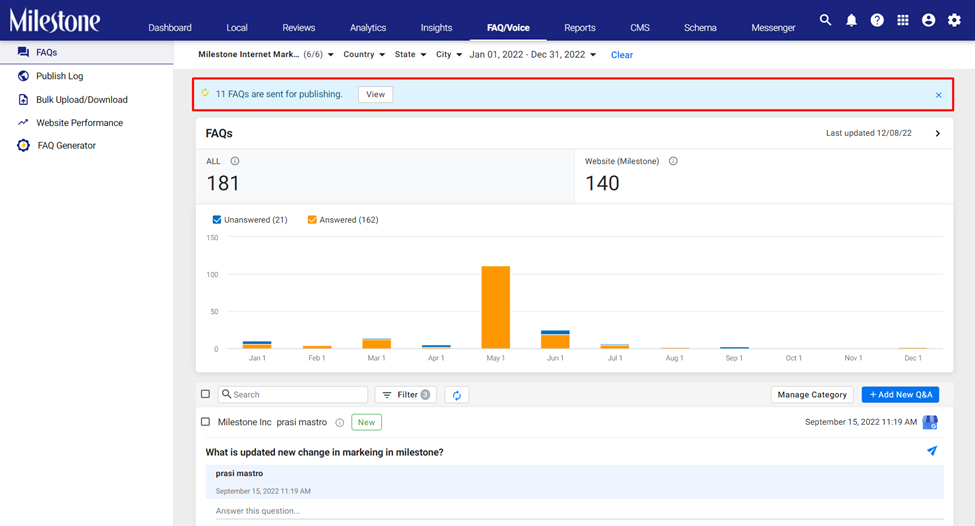Expand the Country dropdown
This screenshot has height=526, width=975.
click(364, 55)
